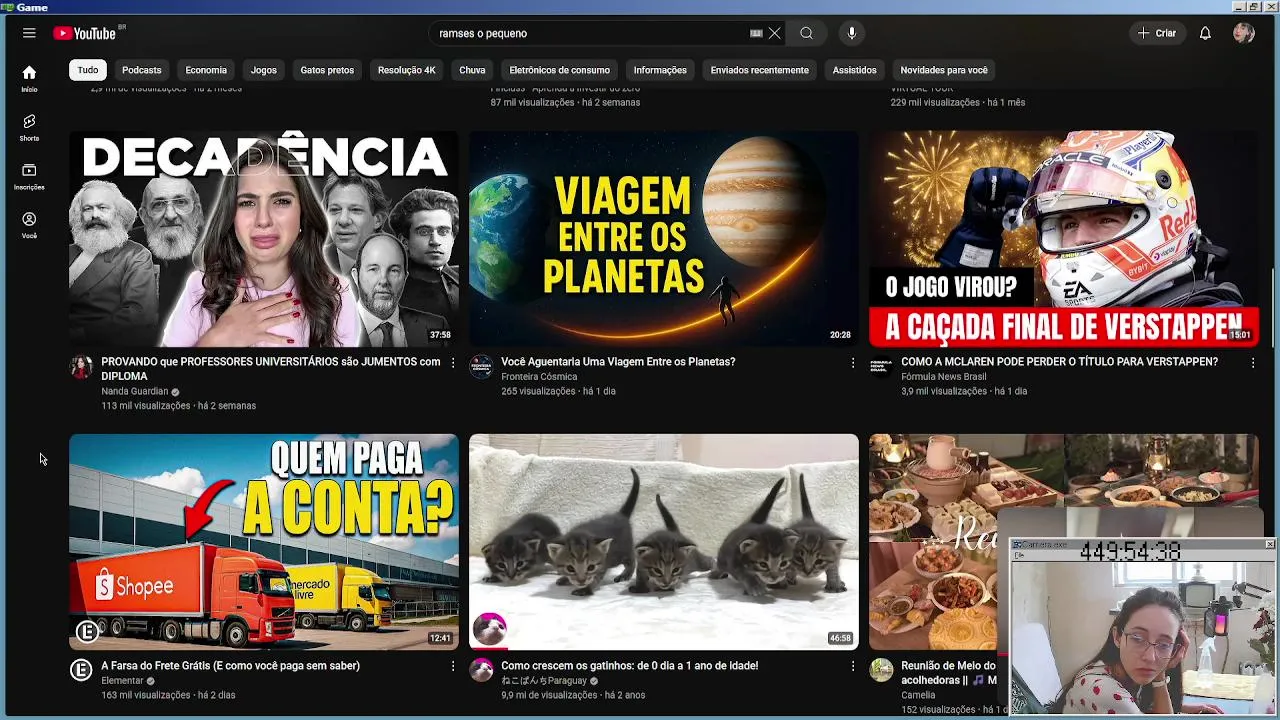This screenshot has width=1280, height=720.
Task: Go to Início in sidebar
Action: (29, 79)
